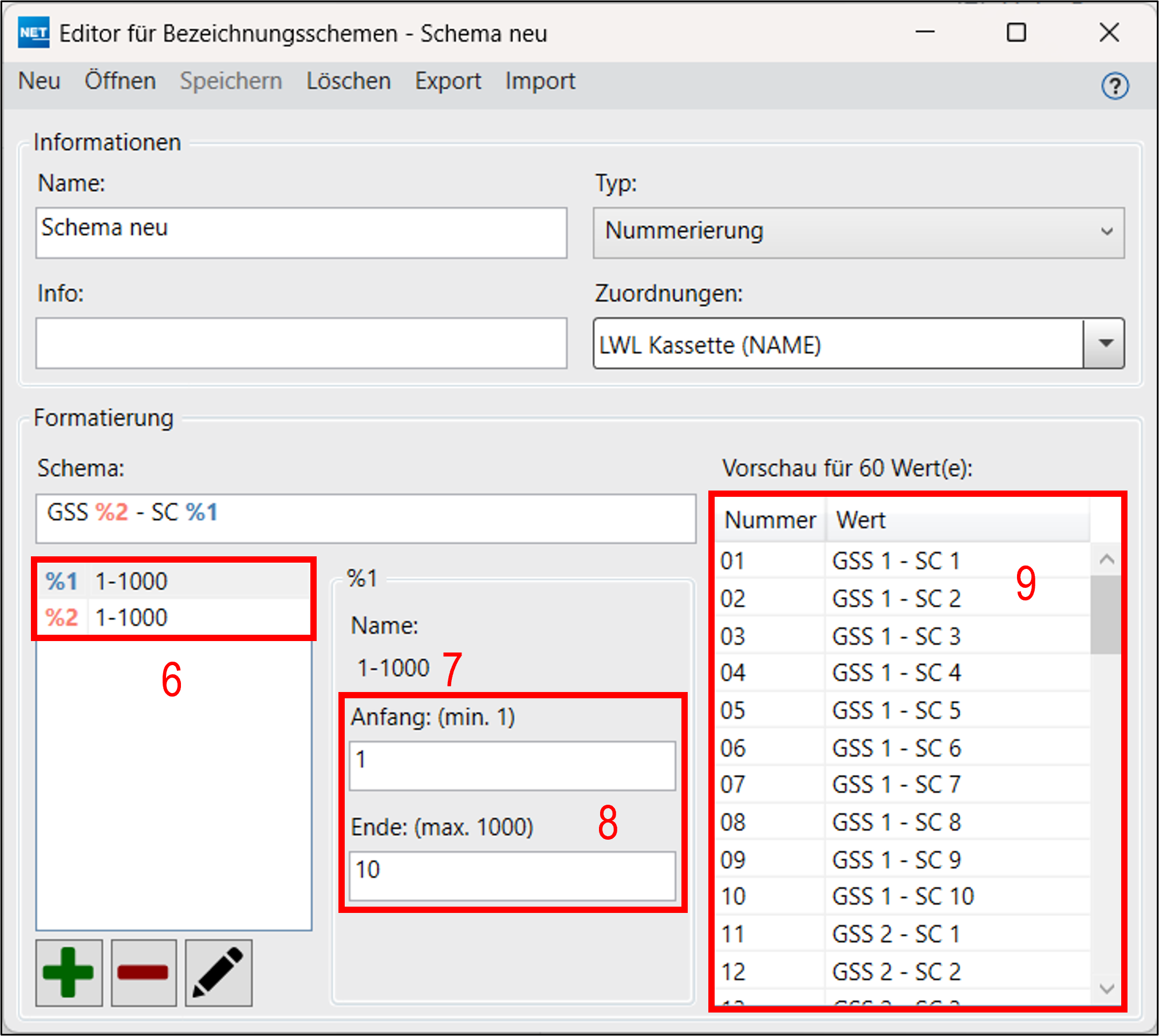Click inside the Name field containing Schema neu
The height and width of the screenshot is (1036, 1159).
(x=301, y=232)
